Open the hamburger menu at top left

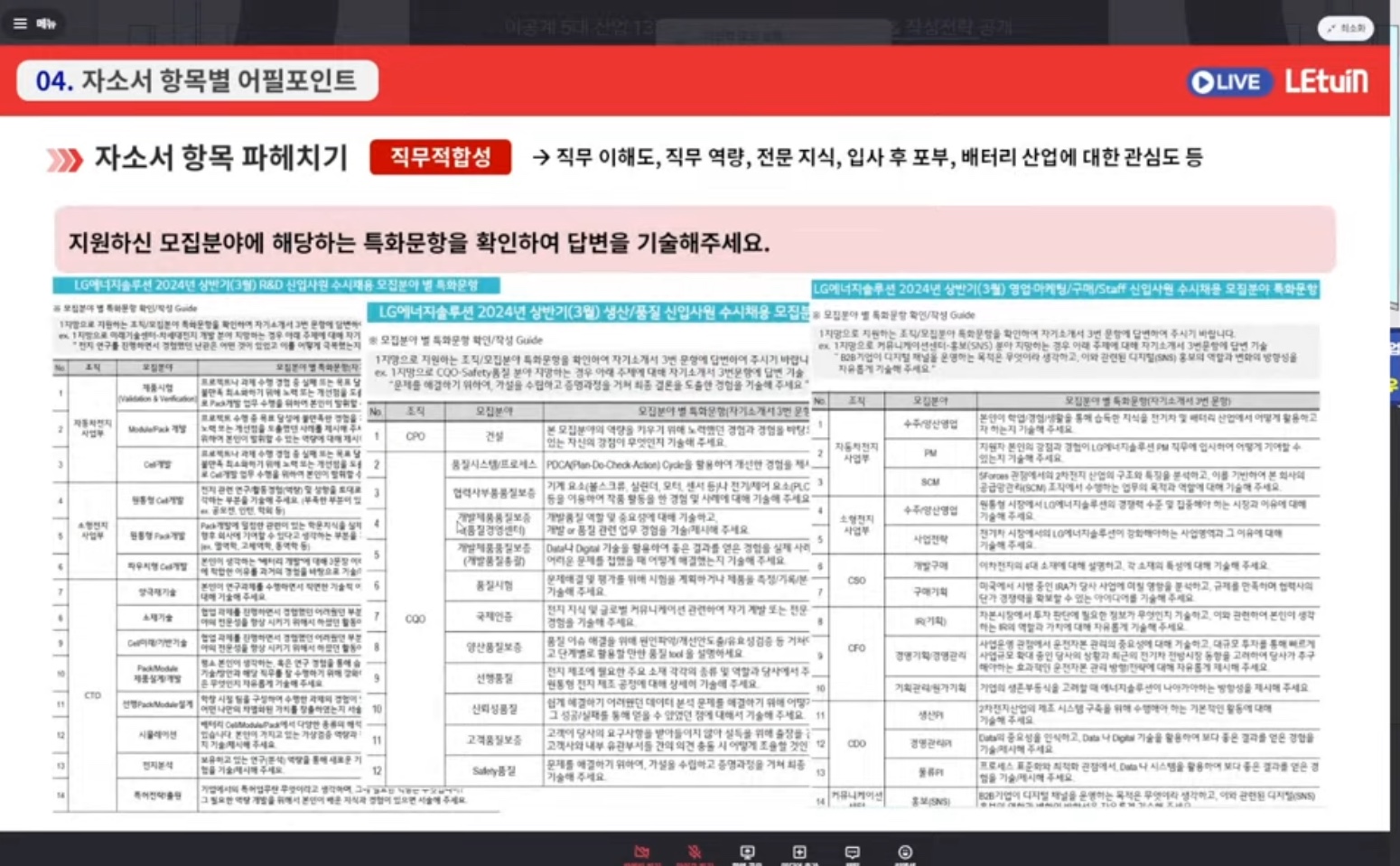click(20, 23)
